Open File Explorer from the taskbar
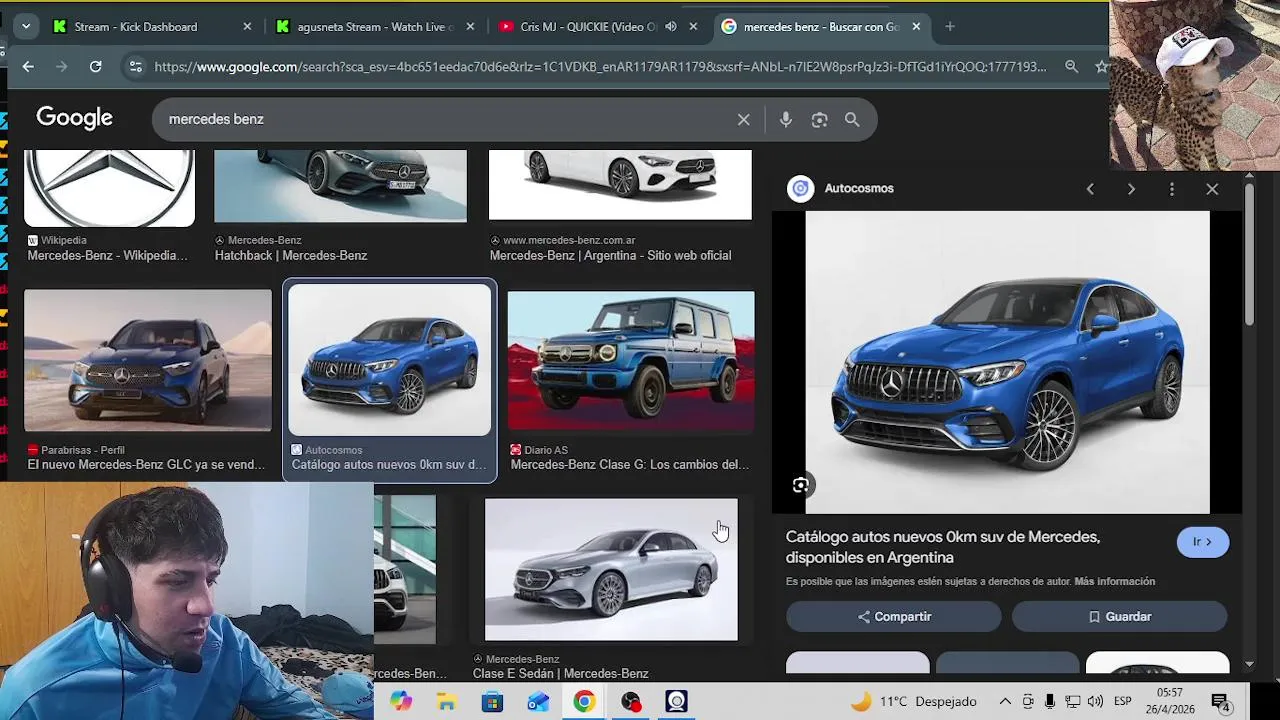 click(446, 702)
